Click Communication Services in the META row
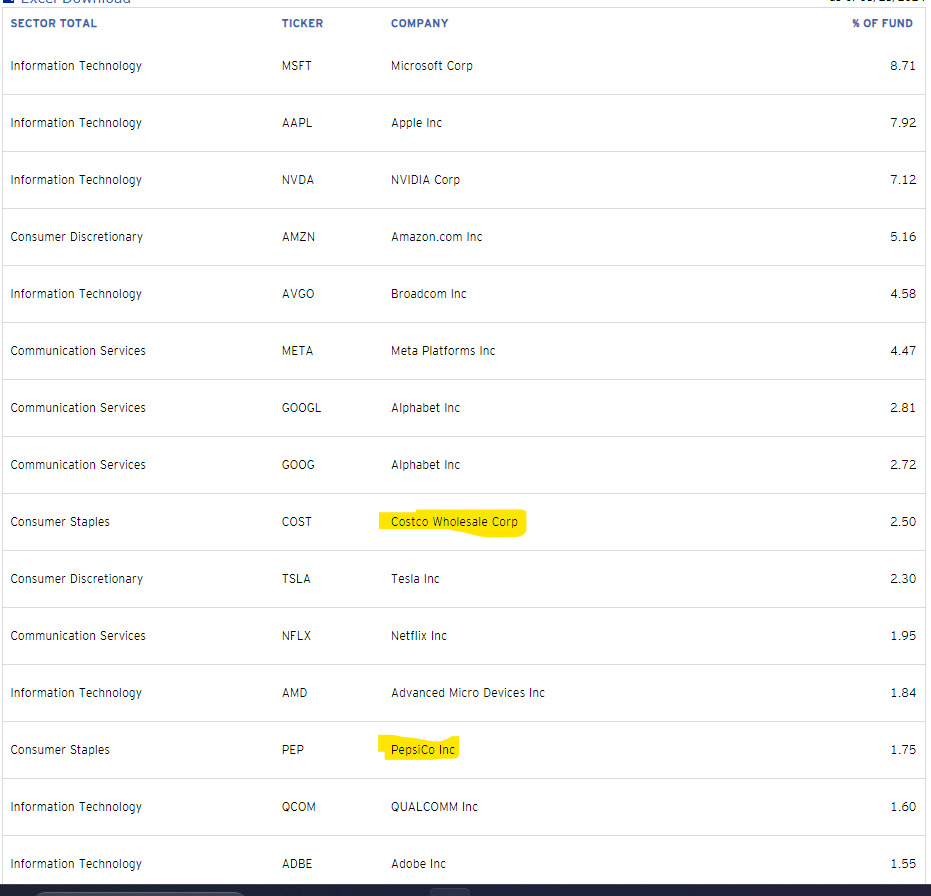This screenshot has height=896, width=931. click(78, 351)
